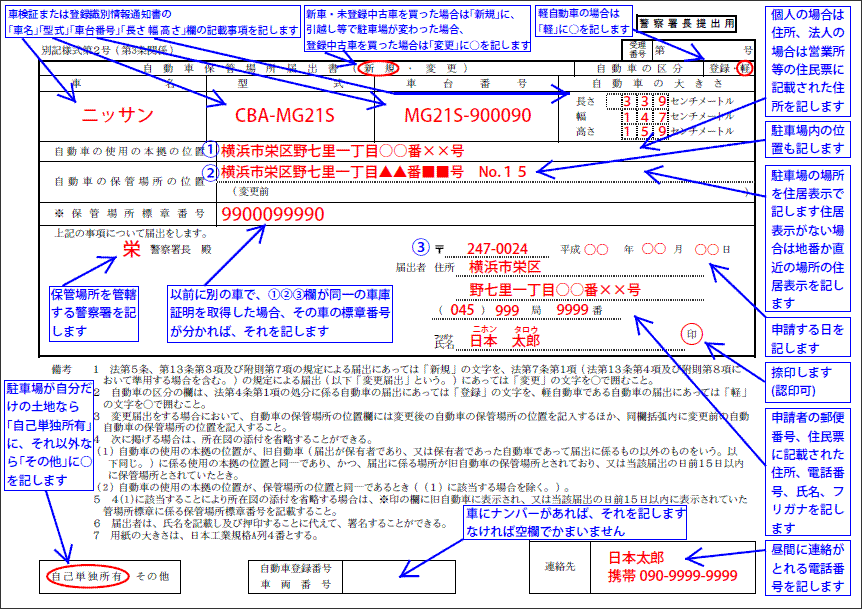
Task: Choose the その他 ownership option
Action: [151, 577]
